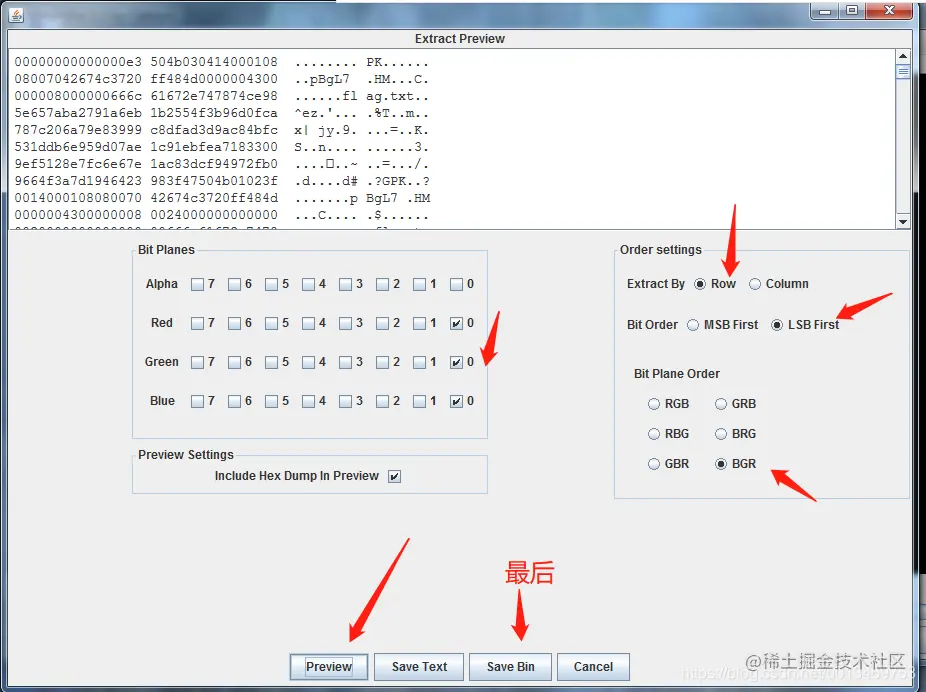Uncheck Green bit plane 0
926x692 pixels.
pos(457,363)
